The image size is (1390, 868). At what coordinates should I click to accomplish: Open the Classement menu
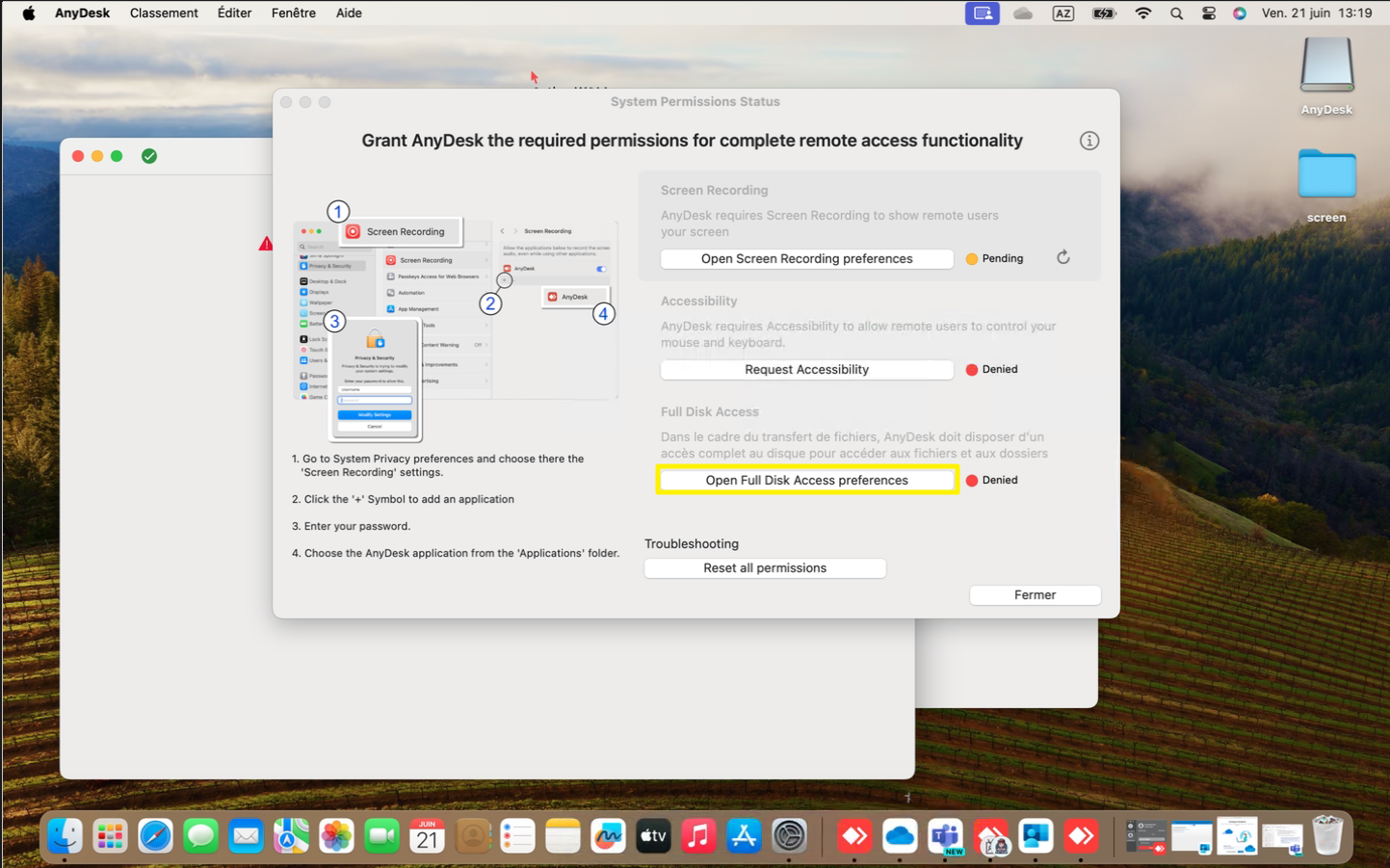pyautogui.click(x=164, y=13)
